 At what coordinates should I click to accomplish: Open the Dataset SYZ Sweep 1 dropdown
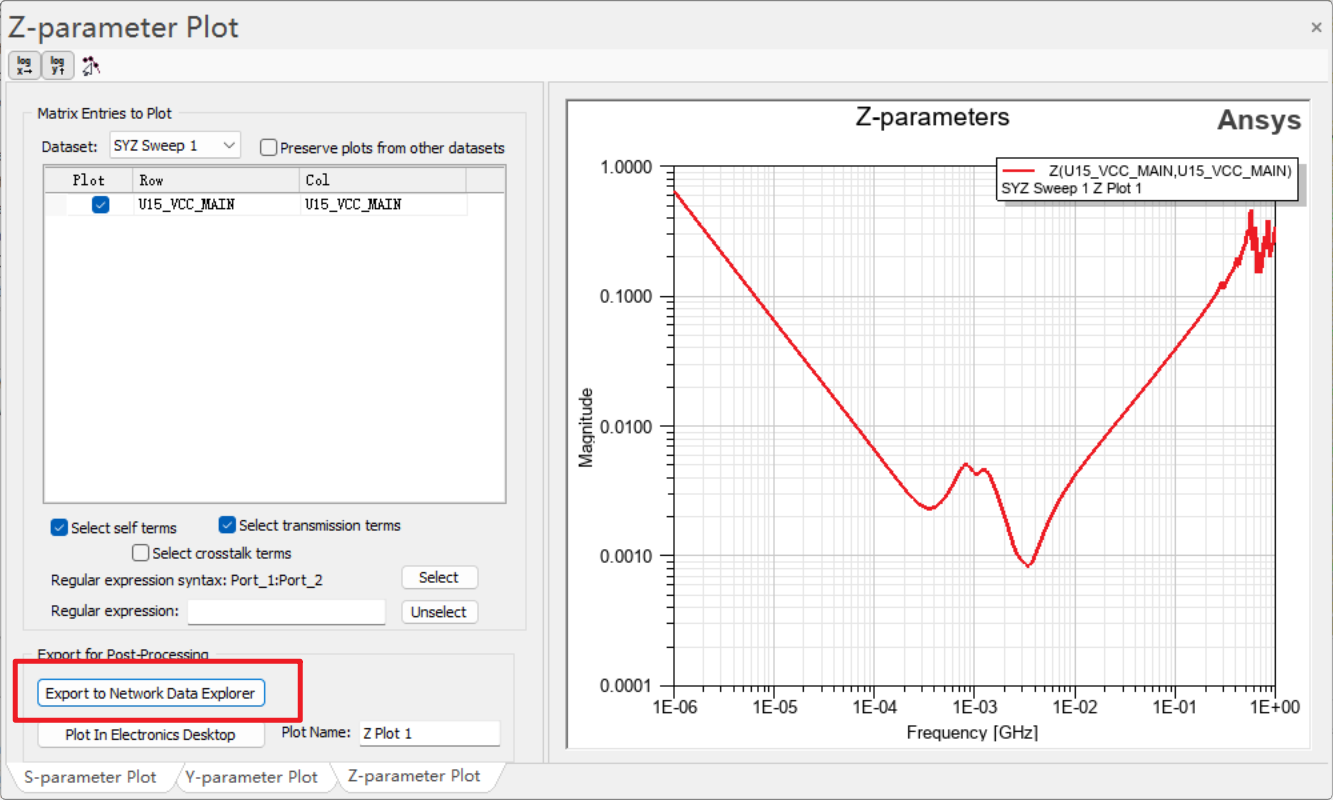point(175,146)
